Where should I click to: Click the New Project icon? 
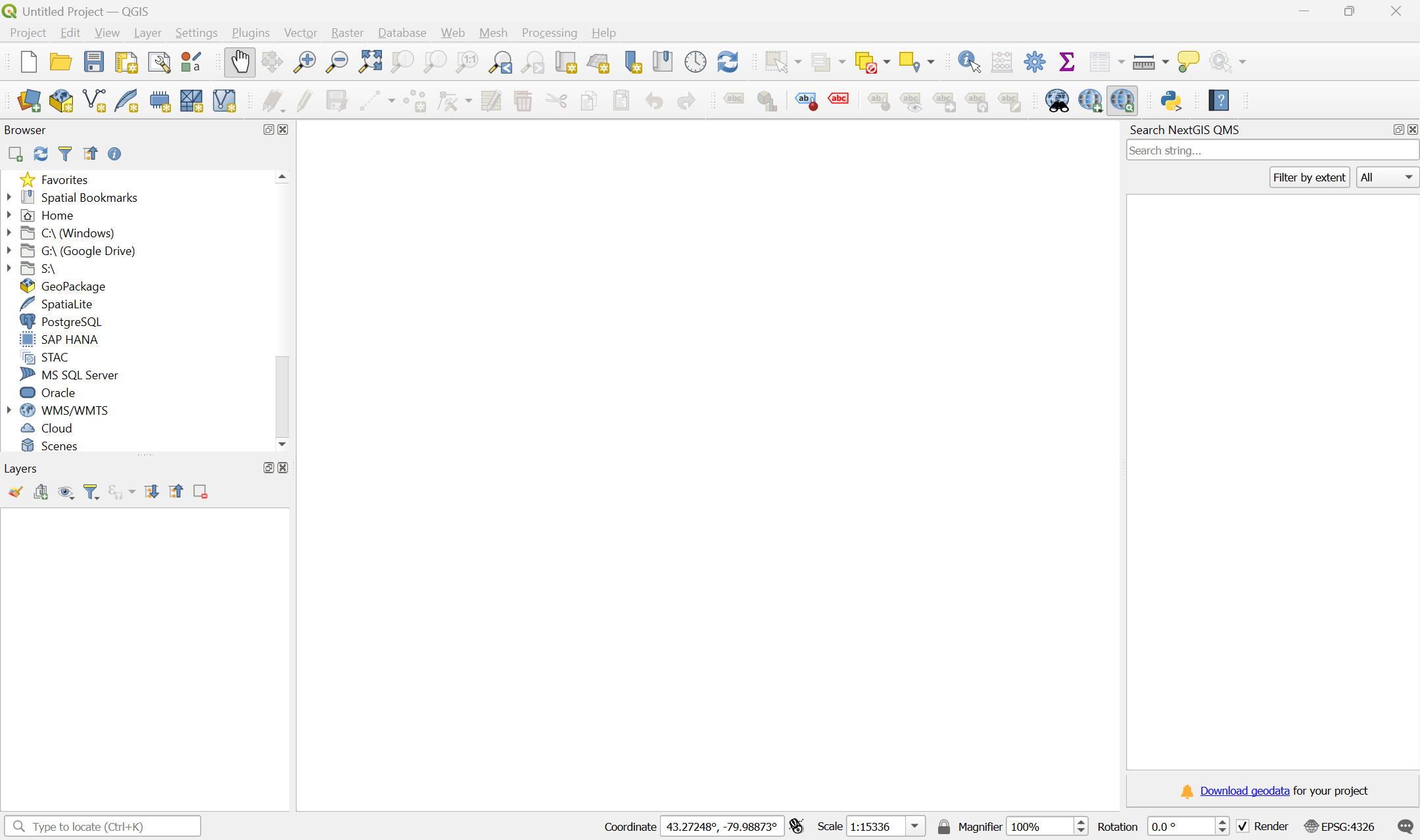coord(28,62)
